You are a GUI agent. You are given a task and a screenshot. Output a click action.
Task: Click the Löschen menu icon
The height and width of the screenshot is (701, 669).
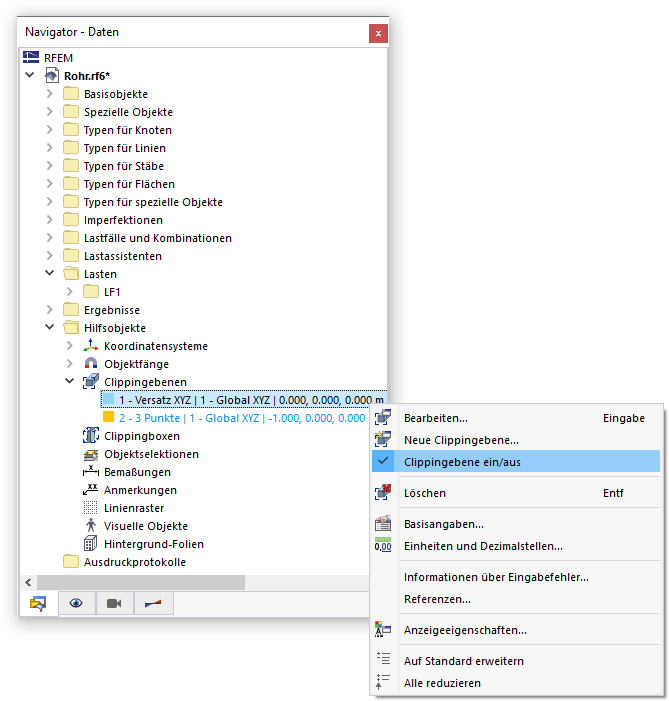coord(383,492)
